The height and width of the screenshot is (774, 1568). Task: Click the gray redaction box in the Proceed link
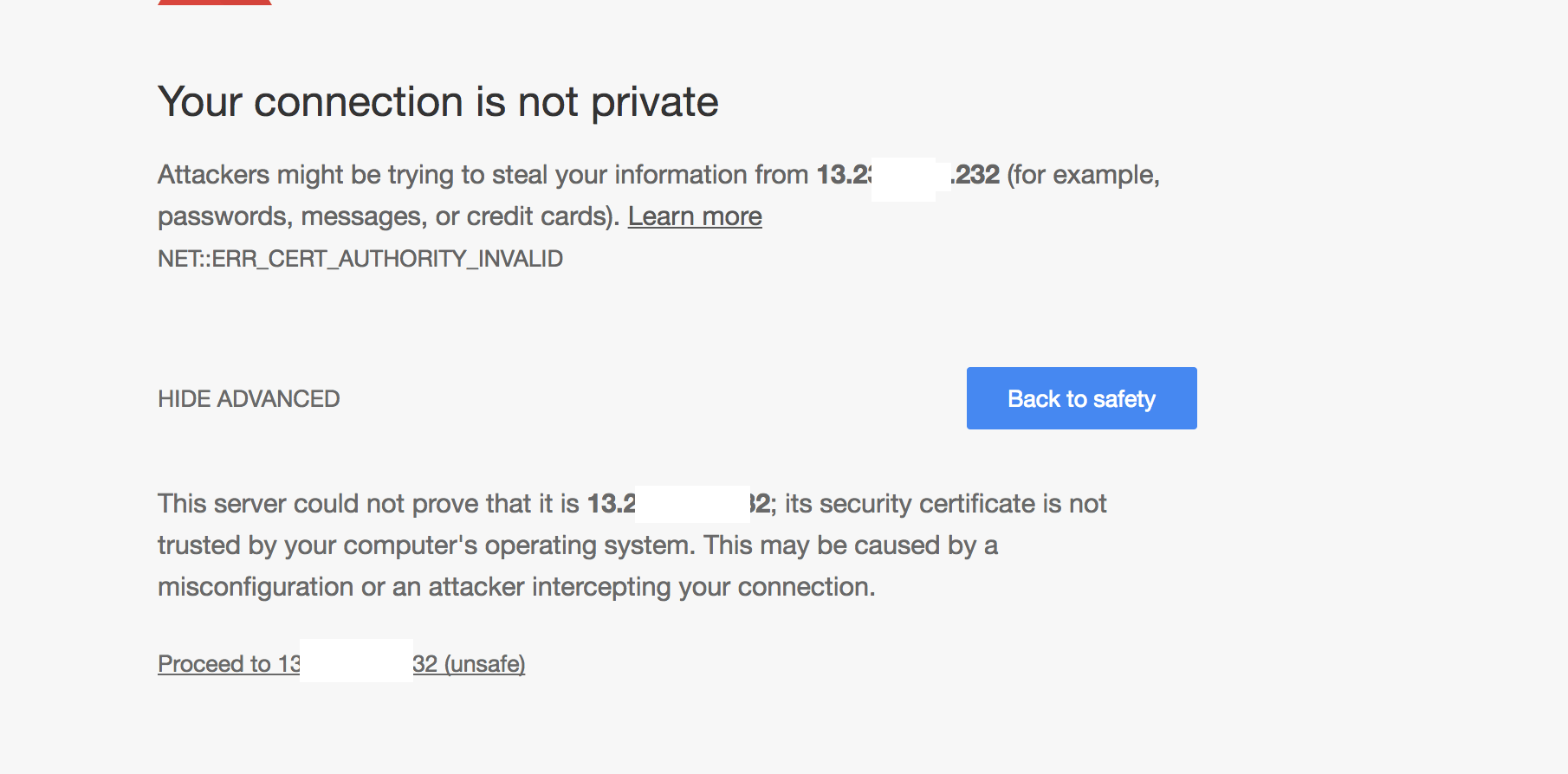pos(356,661)
